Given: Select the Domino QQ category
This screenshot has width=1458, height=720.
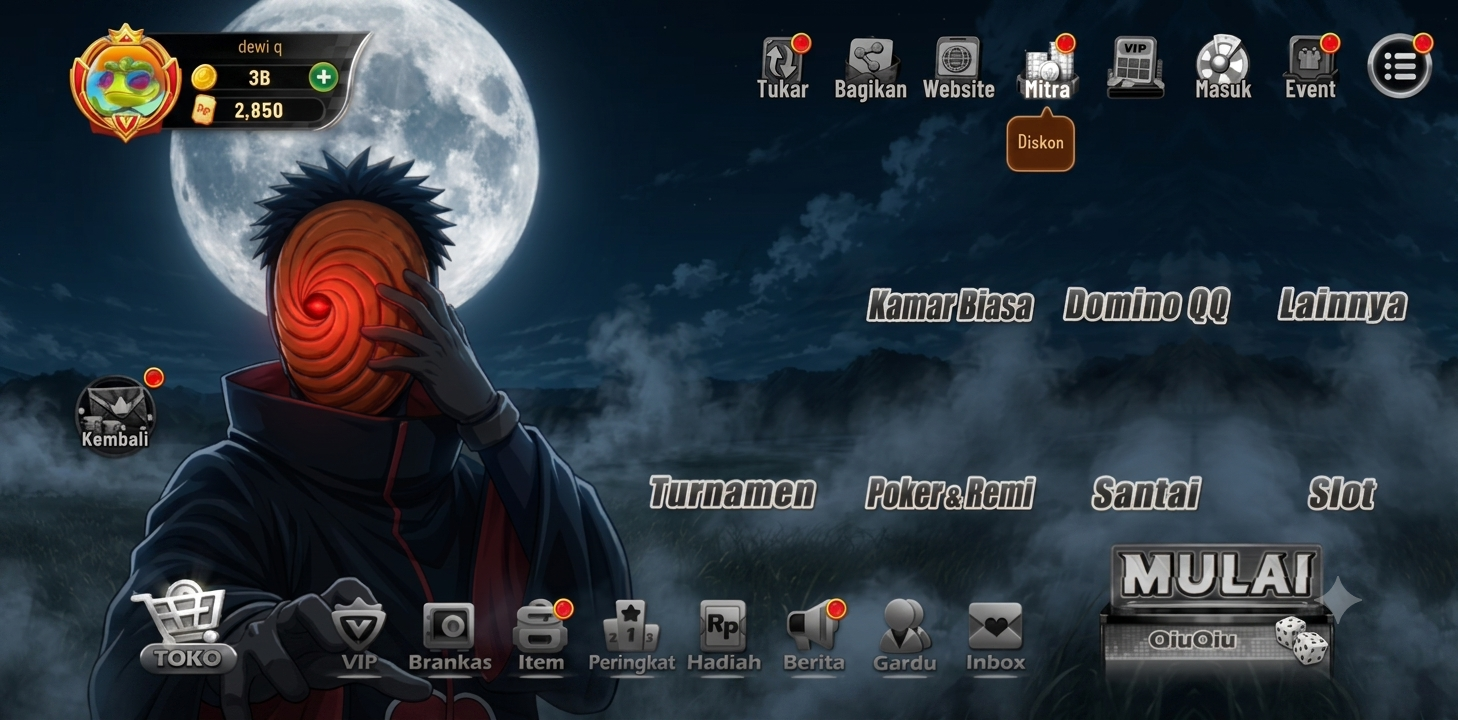Looking at the screenshot, I should (1146, 305).
